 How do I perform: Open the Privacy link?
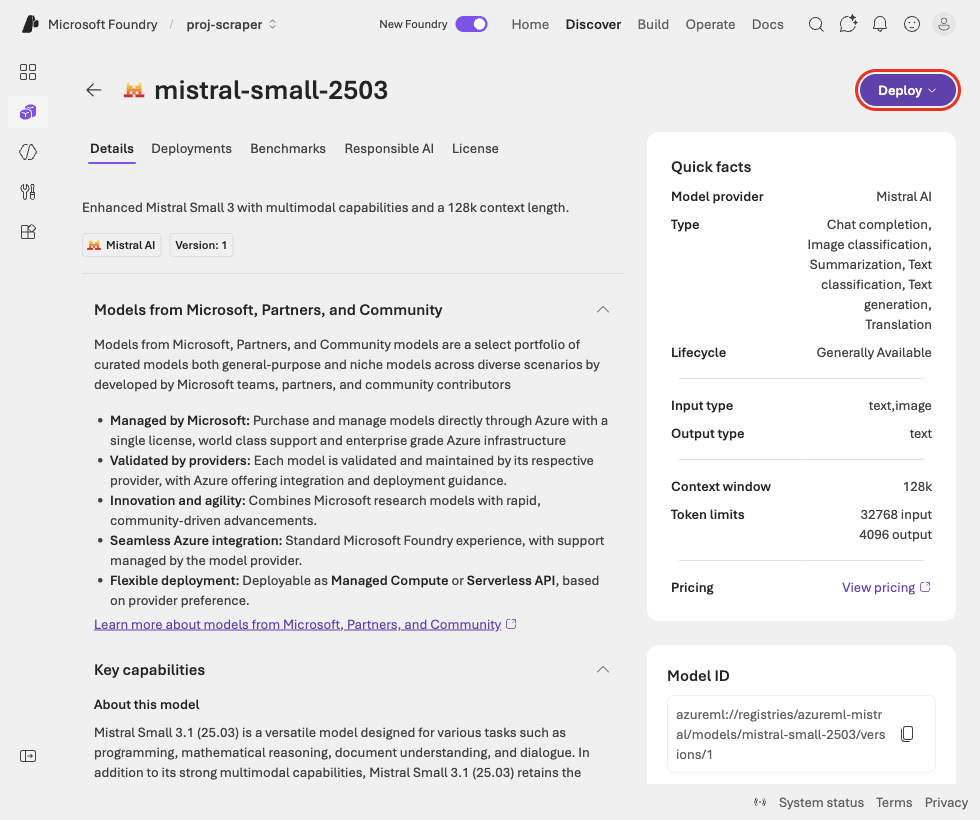(x=946, y=802)
